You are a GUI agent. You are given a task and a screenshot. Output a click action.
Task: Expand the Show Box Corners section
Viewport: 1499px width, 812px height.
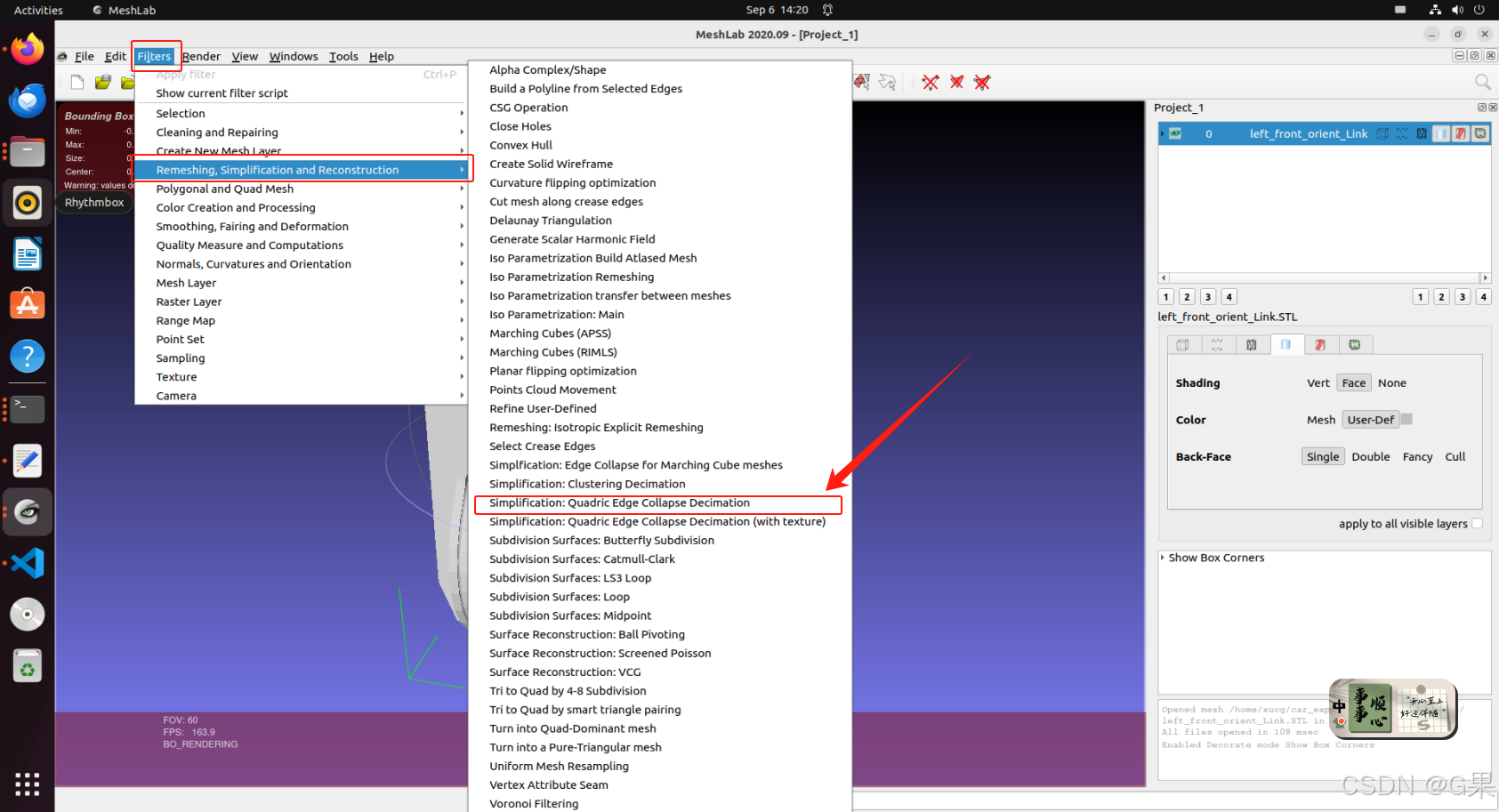1162,558
